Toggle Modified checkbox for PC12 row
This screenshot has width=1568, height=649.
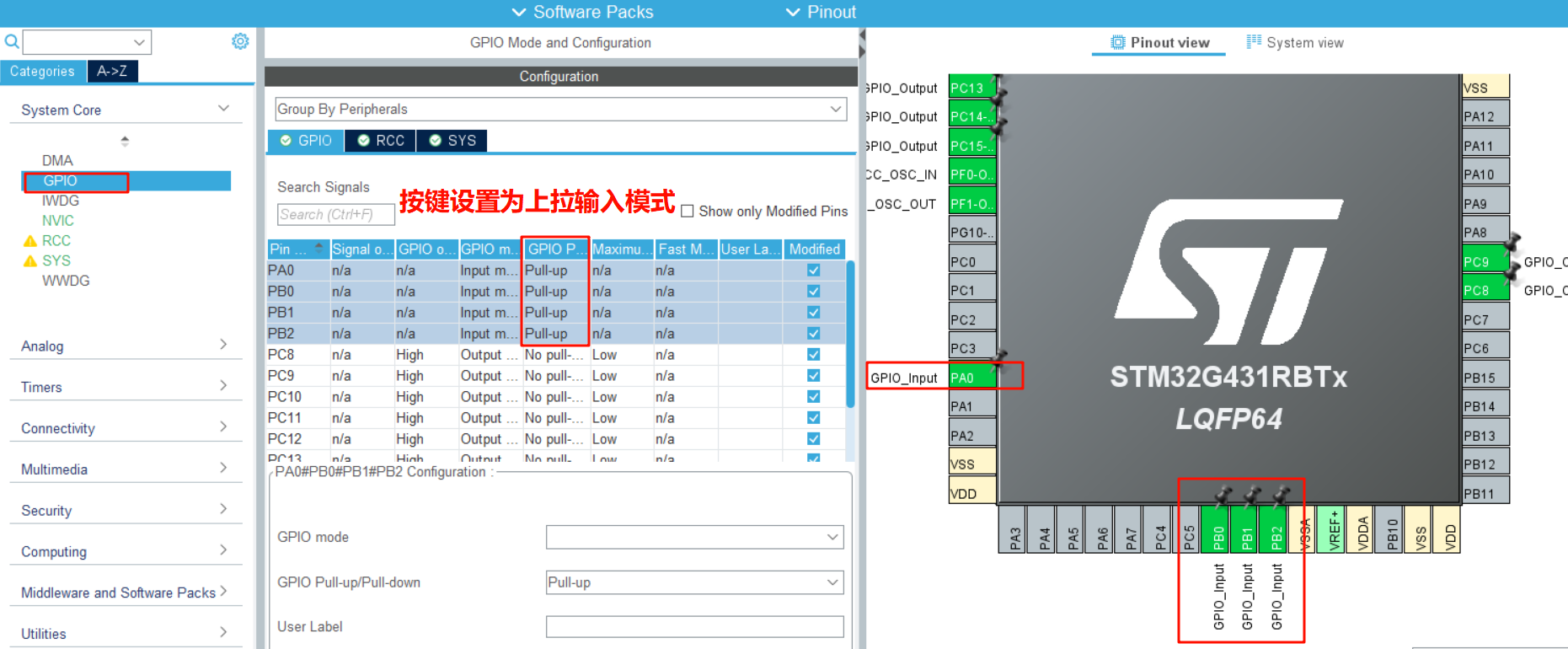tap(813, 439)
